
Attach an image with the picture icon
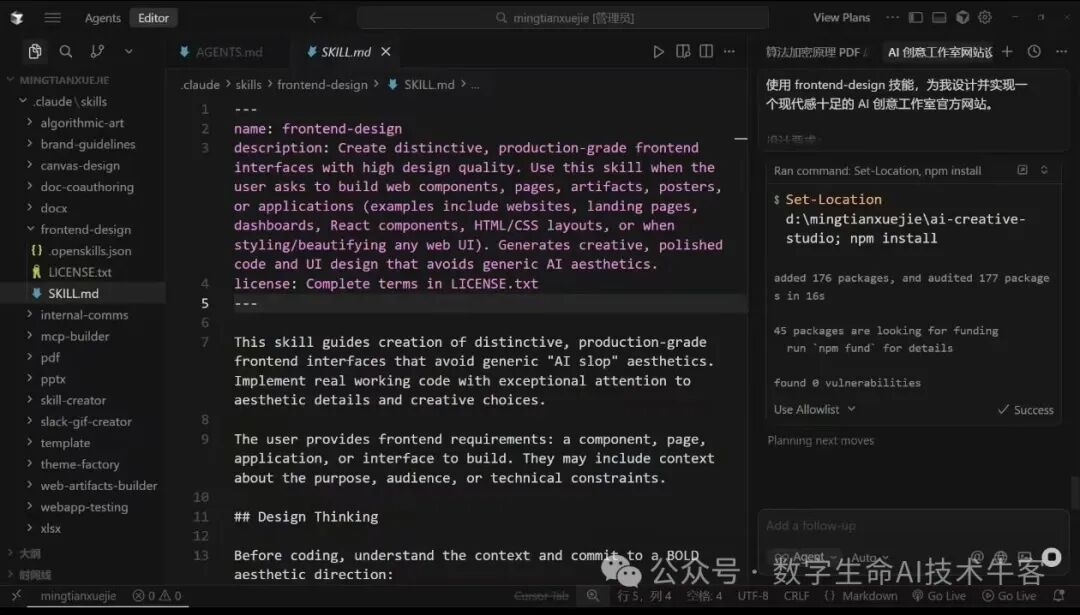(x=1024, y=556)
